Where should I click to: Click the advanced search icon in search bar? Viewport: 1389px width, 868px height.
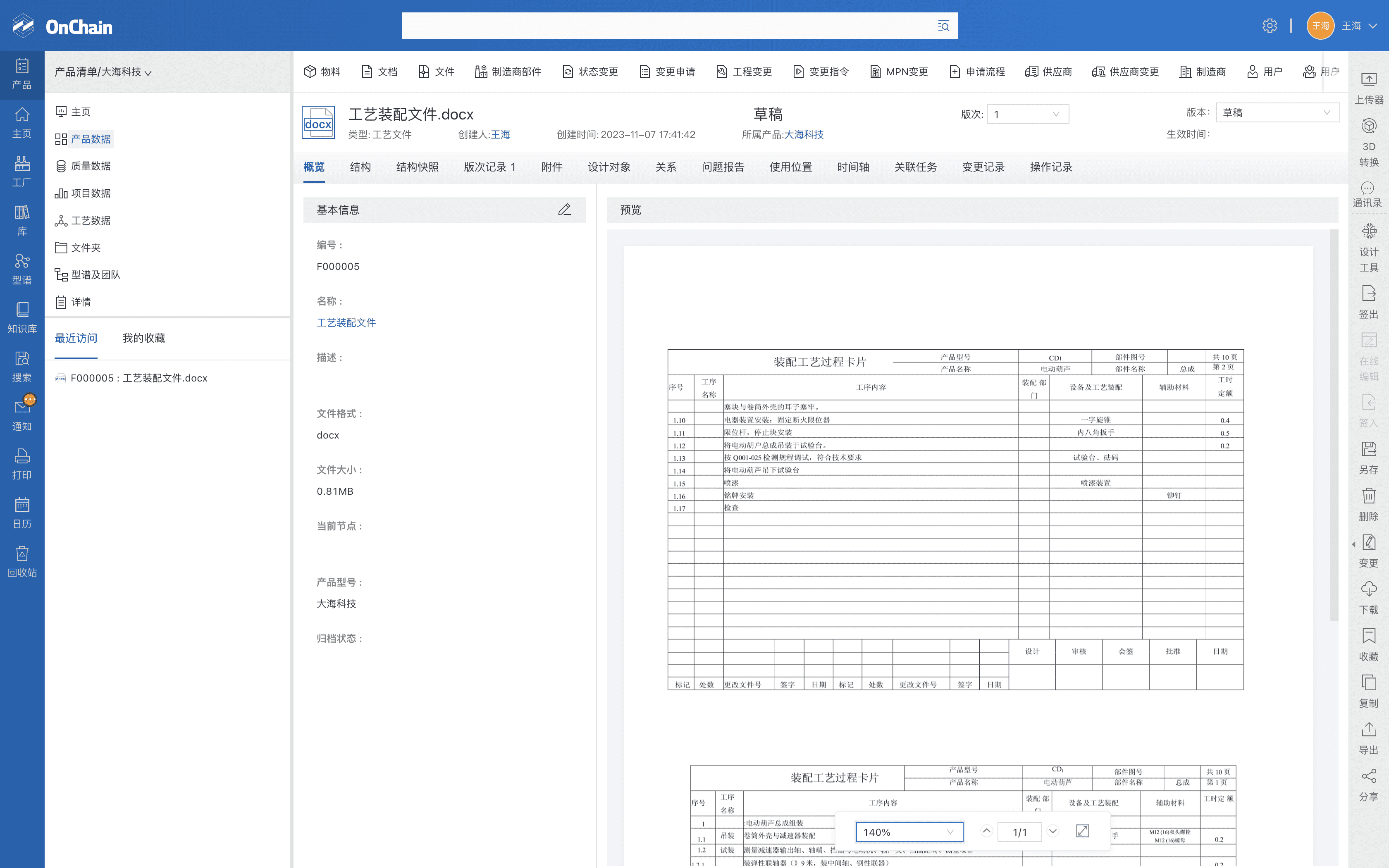943,26
